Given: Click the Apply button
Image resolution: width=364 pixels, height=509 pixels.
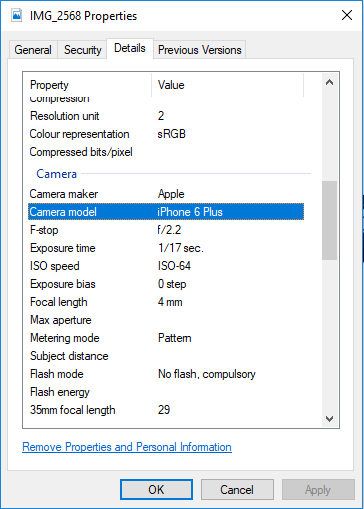Looking at the screenshot, I should 318,490.
